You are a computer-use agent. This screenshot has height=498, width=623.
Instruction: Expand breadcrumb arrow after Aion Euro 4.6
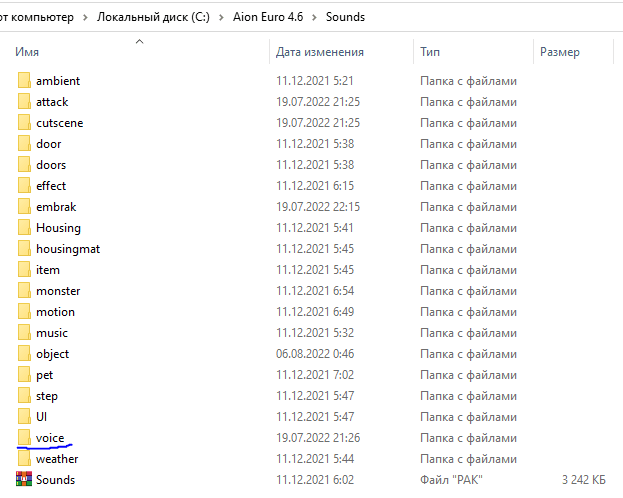pos(315,18)
